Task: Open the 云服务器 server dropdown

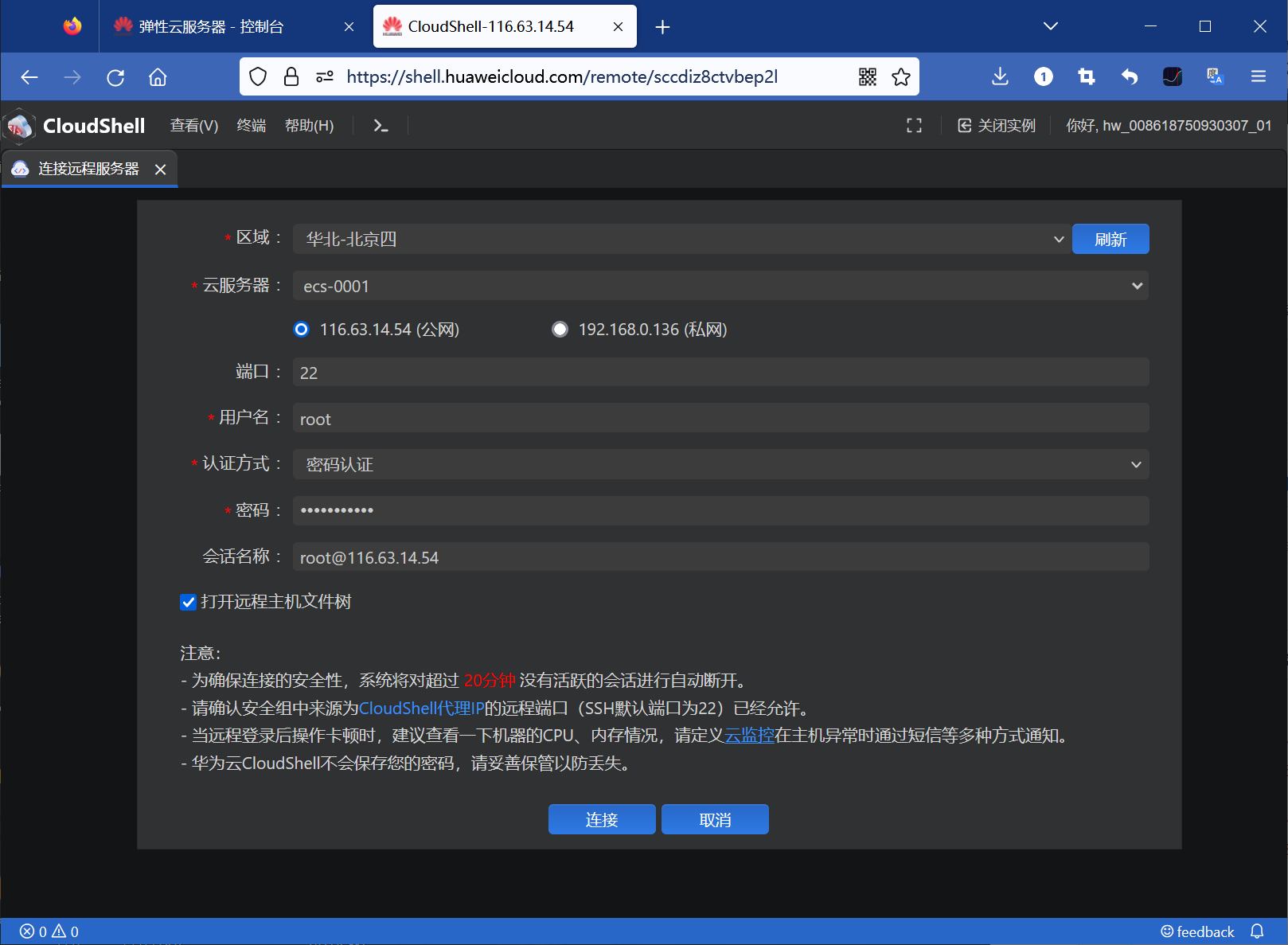Action: click(1138, 285)
